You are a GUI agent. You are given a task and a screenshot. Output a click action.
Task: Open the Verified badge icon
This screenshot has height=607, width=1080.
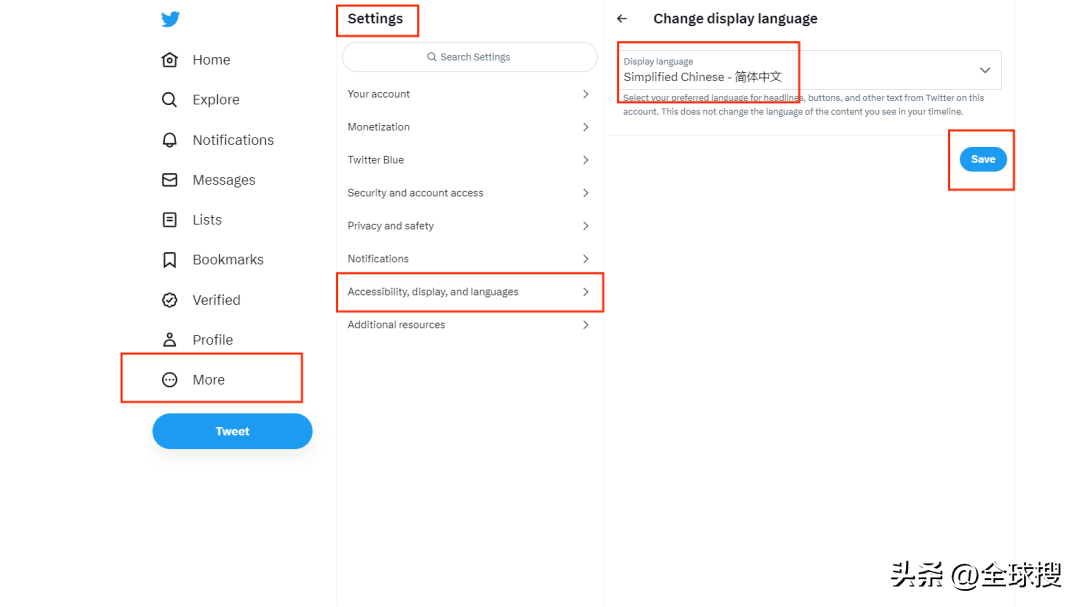tap(170, 300)
